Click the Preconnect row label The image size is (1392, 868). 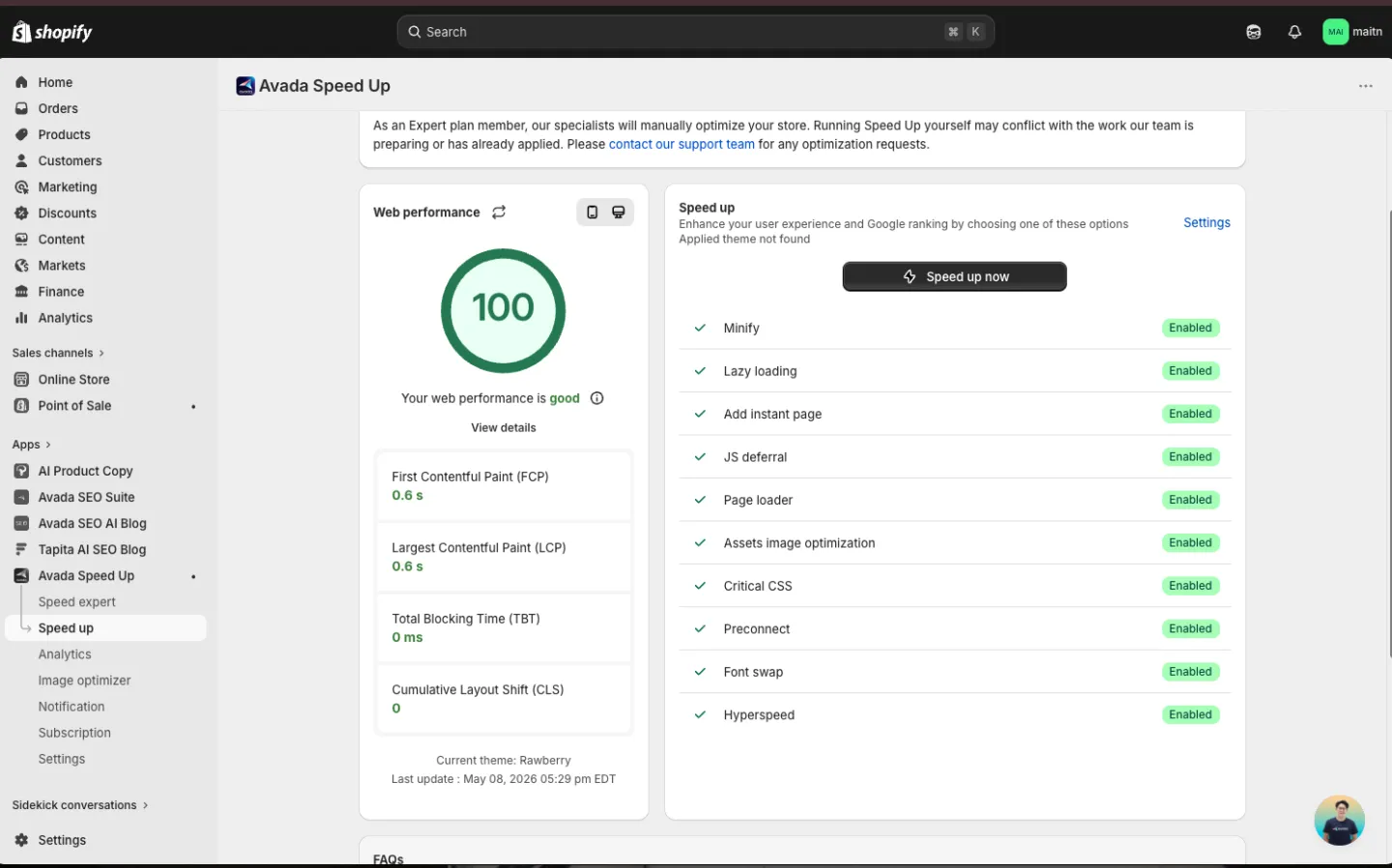[757, 629]
